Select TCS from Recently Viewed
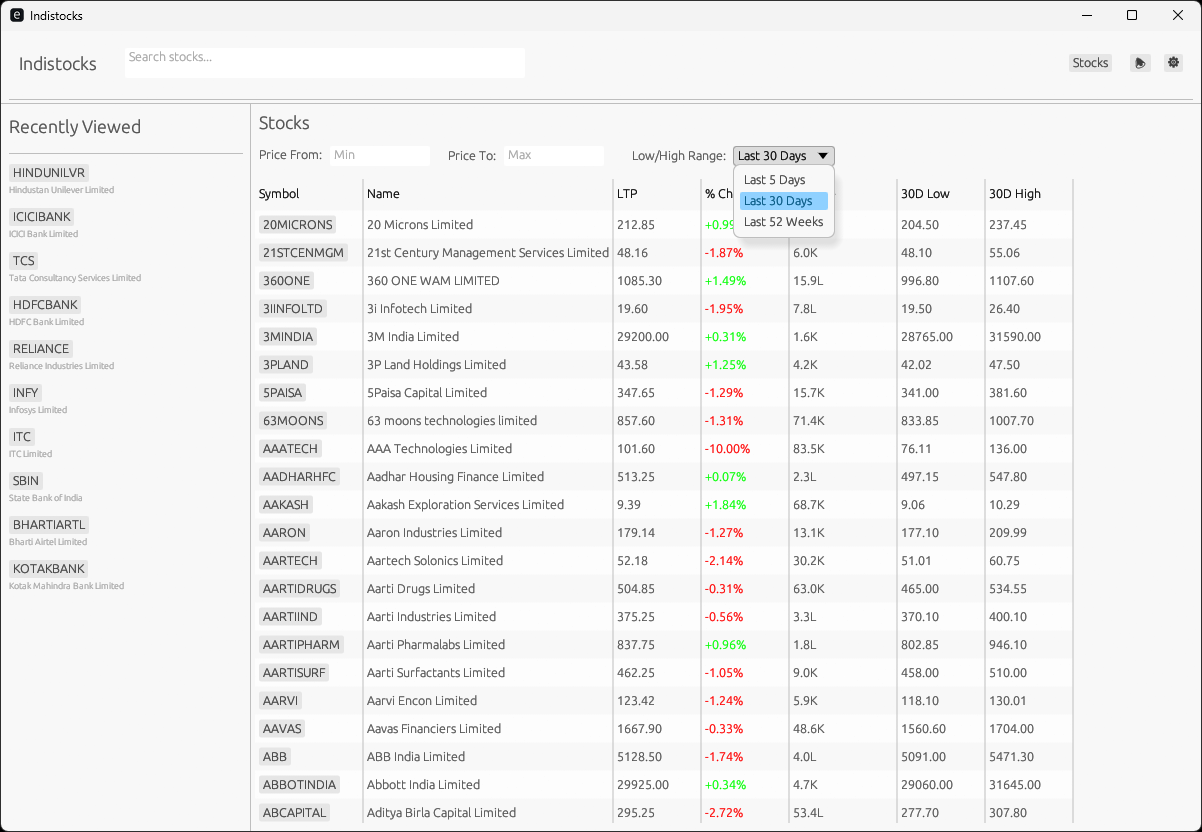Viewport: 1202px width, 832px height. click(23, 260)
